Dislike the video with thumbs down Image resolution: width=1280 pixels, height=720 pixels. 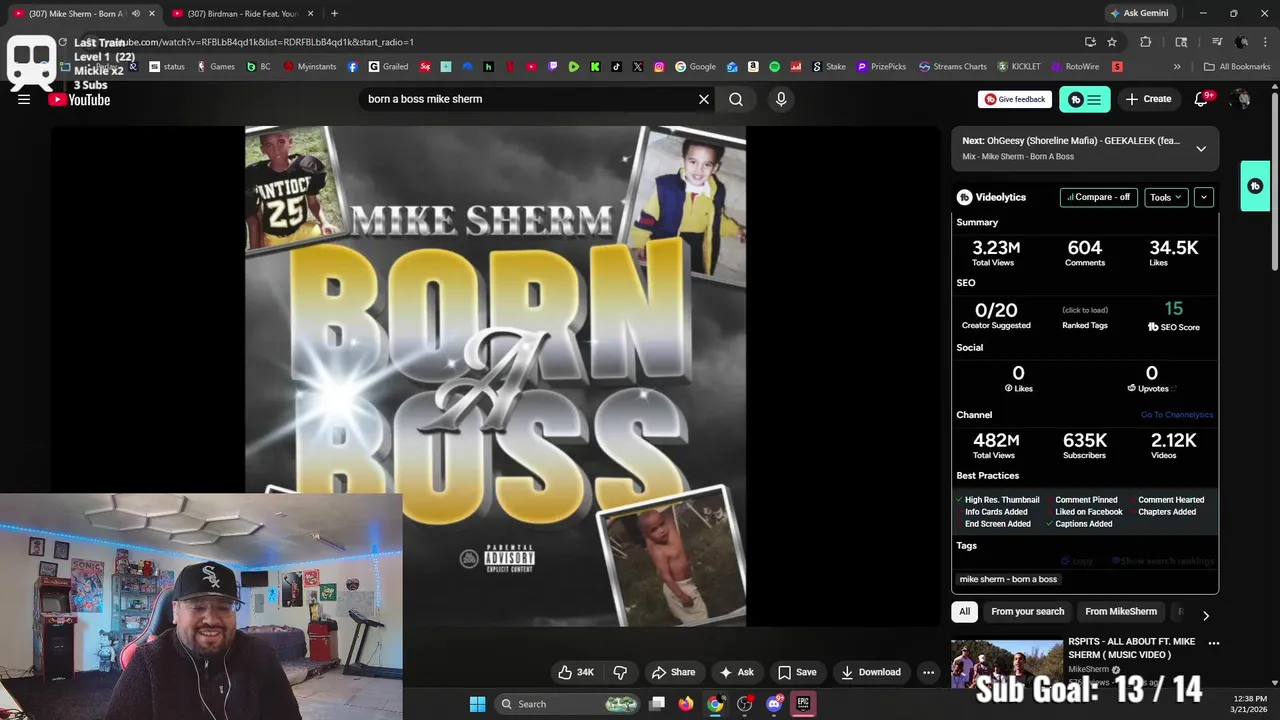[x=620, y=672]
